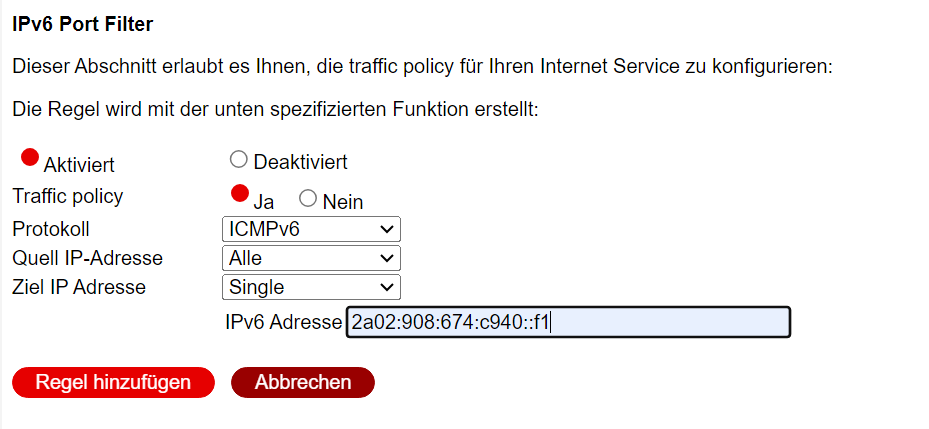This screenshot has height=429, width=929.
Task: Choose the Nein radio button for Traffic policy
Action: click(308, 198)
